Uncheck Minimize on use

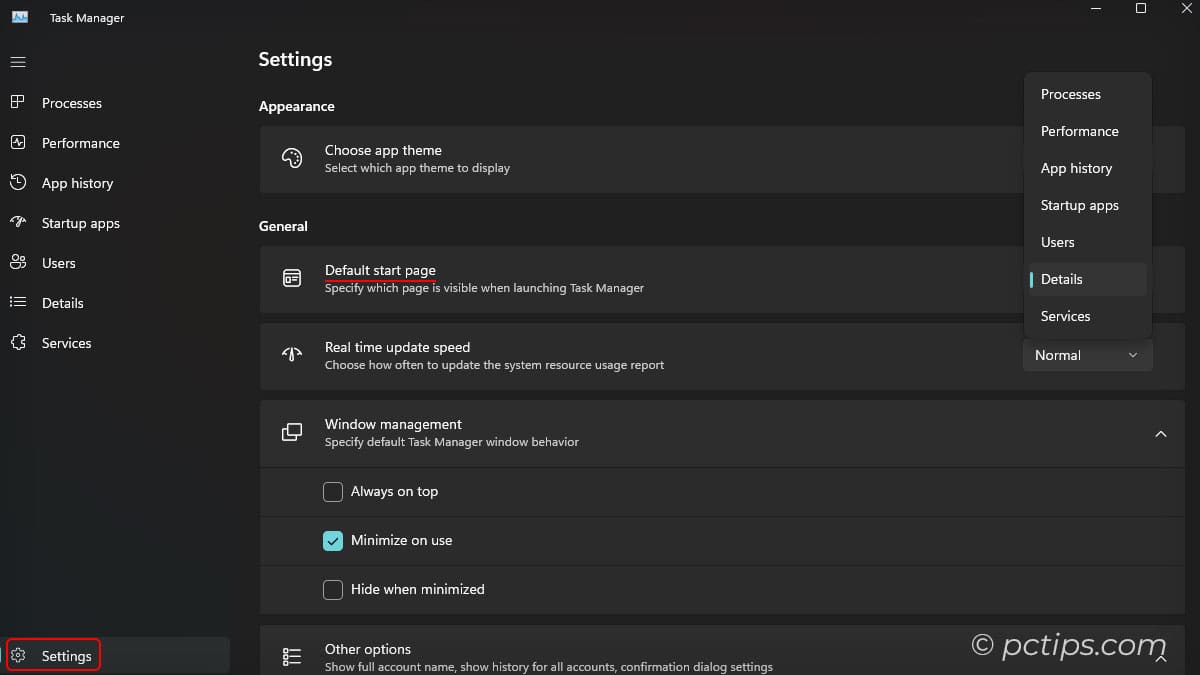click(332, 540)
